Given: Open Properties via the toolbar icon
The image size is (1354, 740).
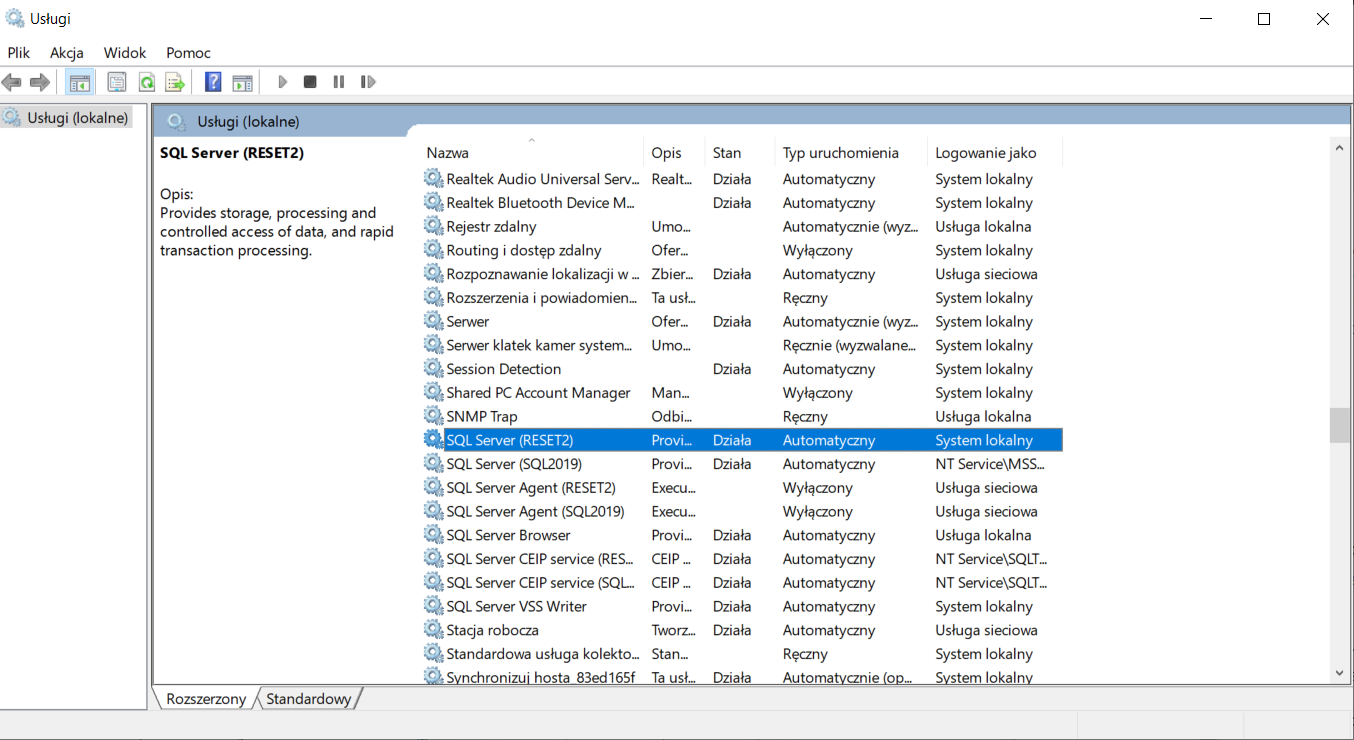Looking at the screenshot, I should click(x=117, y=82).
